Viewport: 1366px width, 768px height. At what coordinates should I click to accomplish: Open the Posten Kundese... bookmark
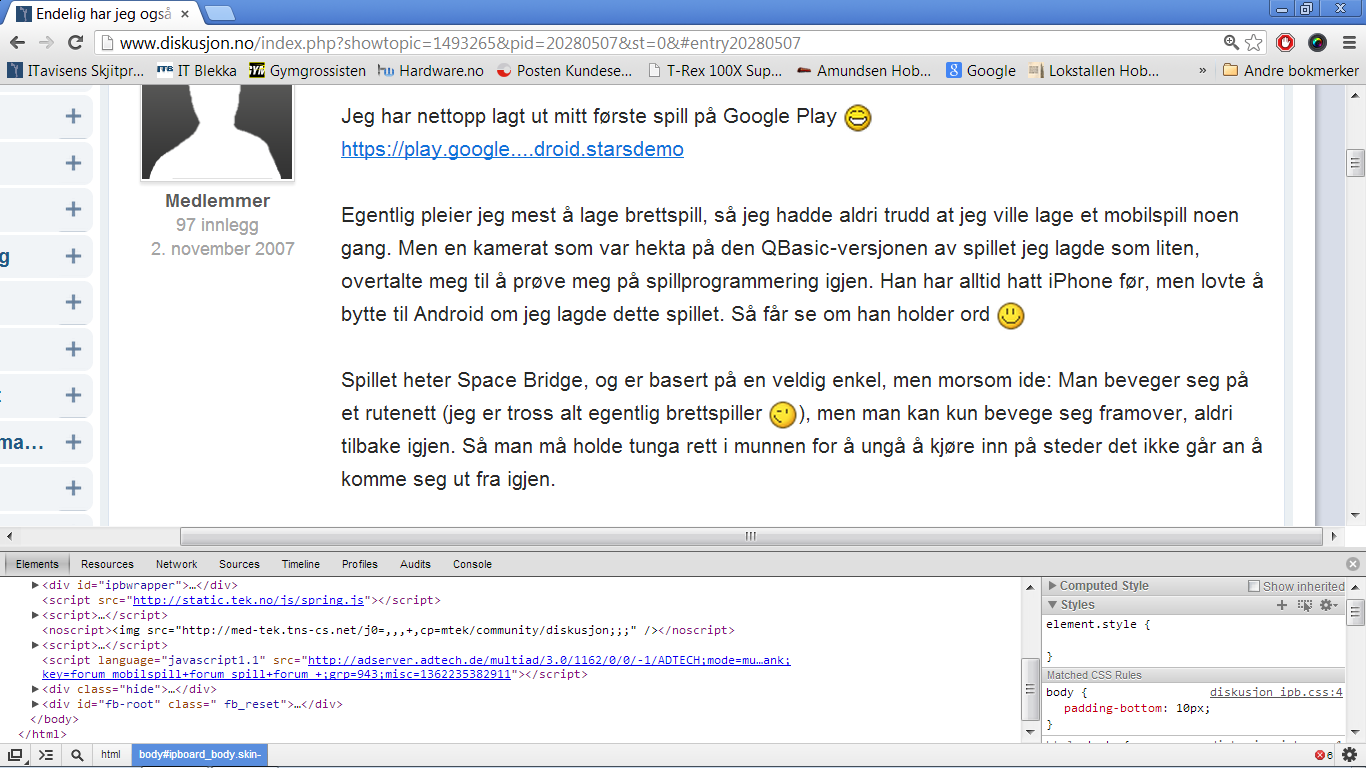pyautogui.click(x=565, y=70)
